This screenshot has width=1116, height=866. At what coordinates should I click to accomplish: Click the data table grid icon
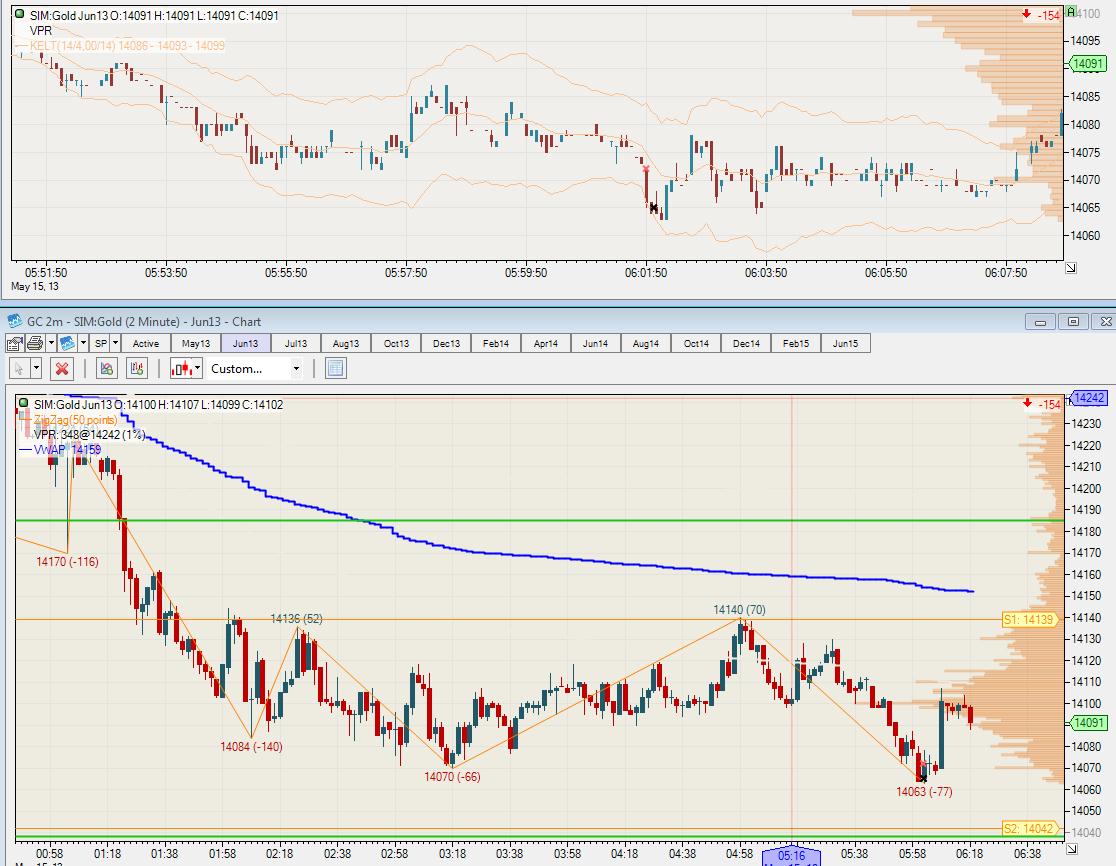(x=336, y=369)
